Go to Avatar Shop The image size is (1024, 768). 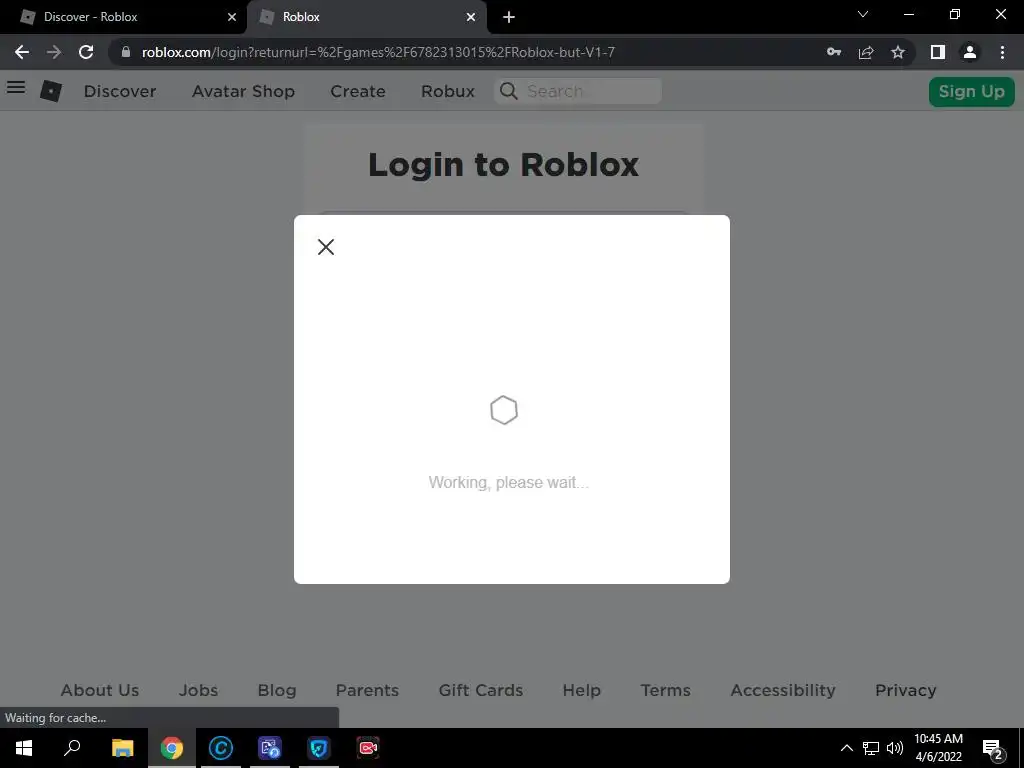(244, 91)
